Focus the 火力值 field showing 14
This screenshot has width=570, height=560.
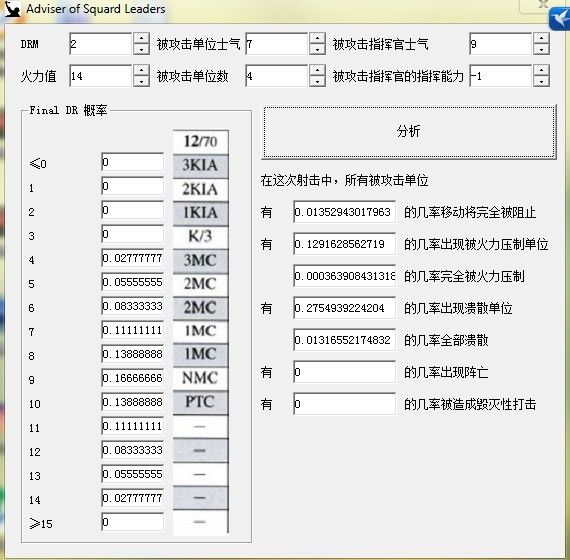click(x=101, y=76)
